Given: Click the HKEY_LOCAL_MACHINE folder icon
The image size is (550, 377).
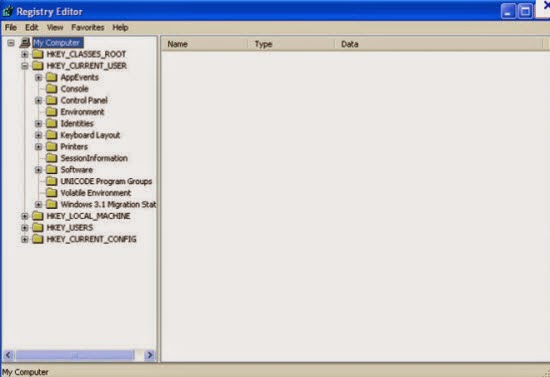Looking at the screenshot, I should point(38,216).
